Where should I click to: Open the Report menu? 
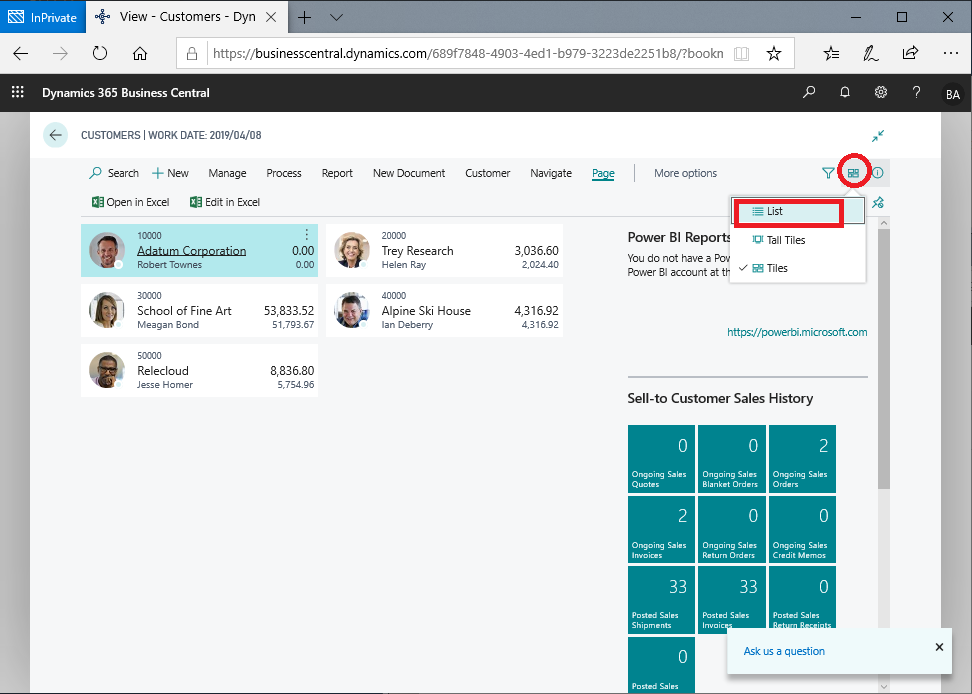pos(337,173)
